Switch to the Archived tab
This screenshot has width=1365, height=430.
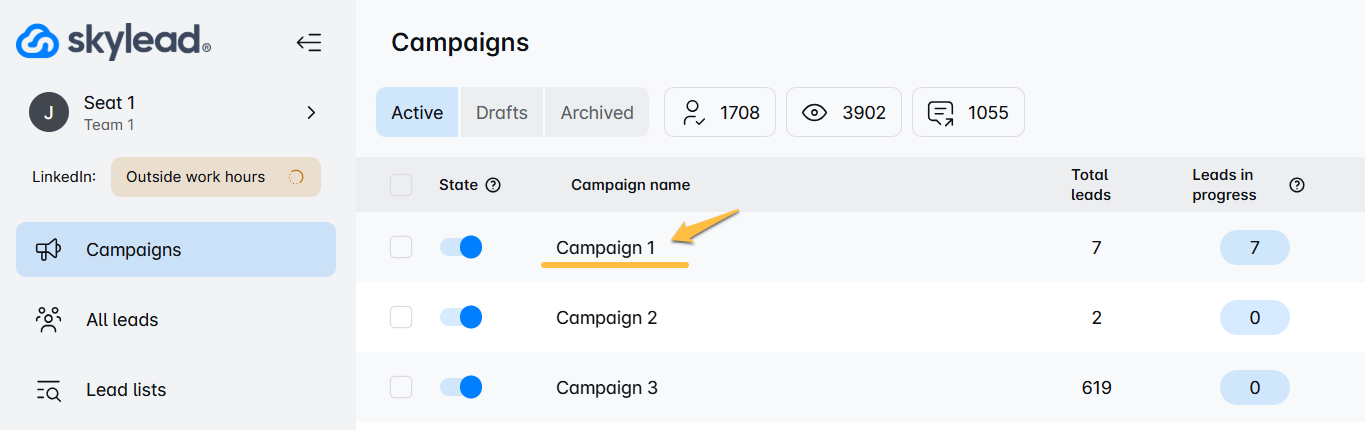point(597,112)
